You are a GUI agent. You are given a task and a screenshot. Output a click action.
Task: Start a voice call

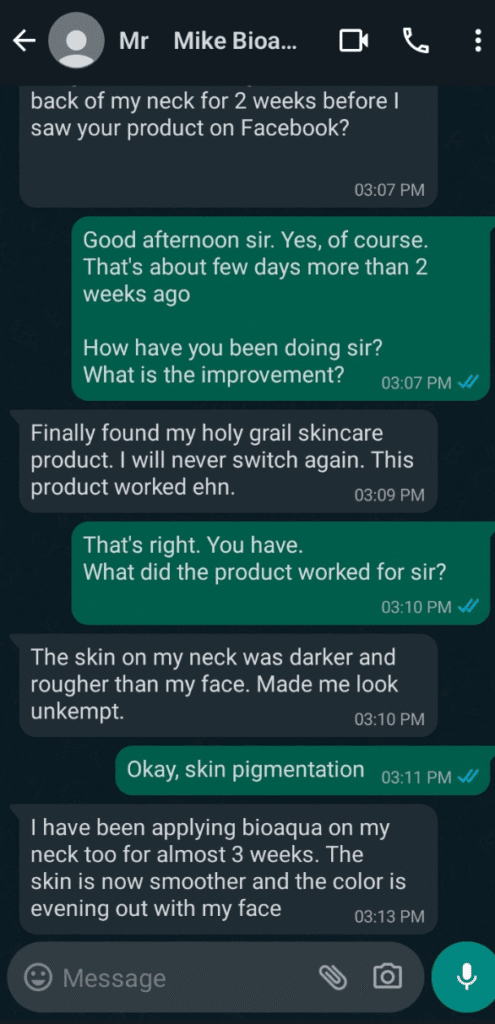point(416,42)
